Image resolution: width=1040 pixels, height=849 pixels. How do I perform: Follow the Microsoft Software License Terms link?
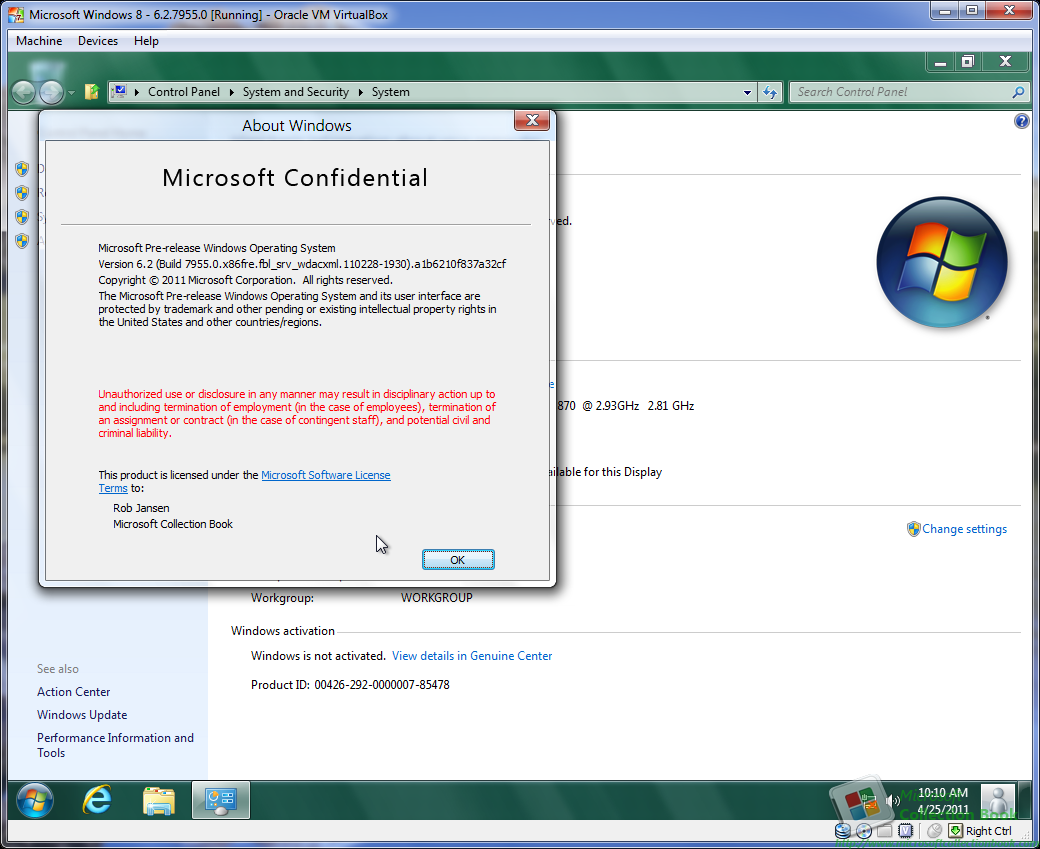point(326,474)
